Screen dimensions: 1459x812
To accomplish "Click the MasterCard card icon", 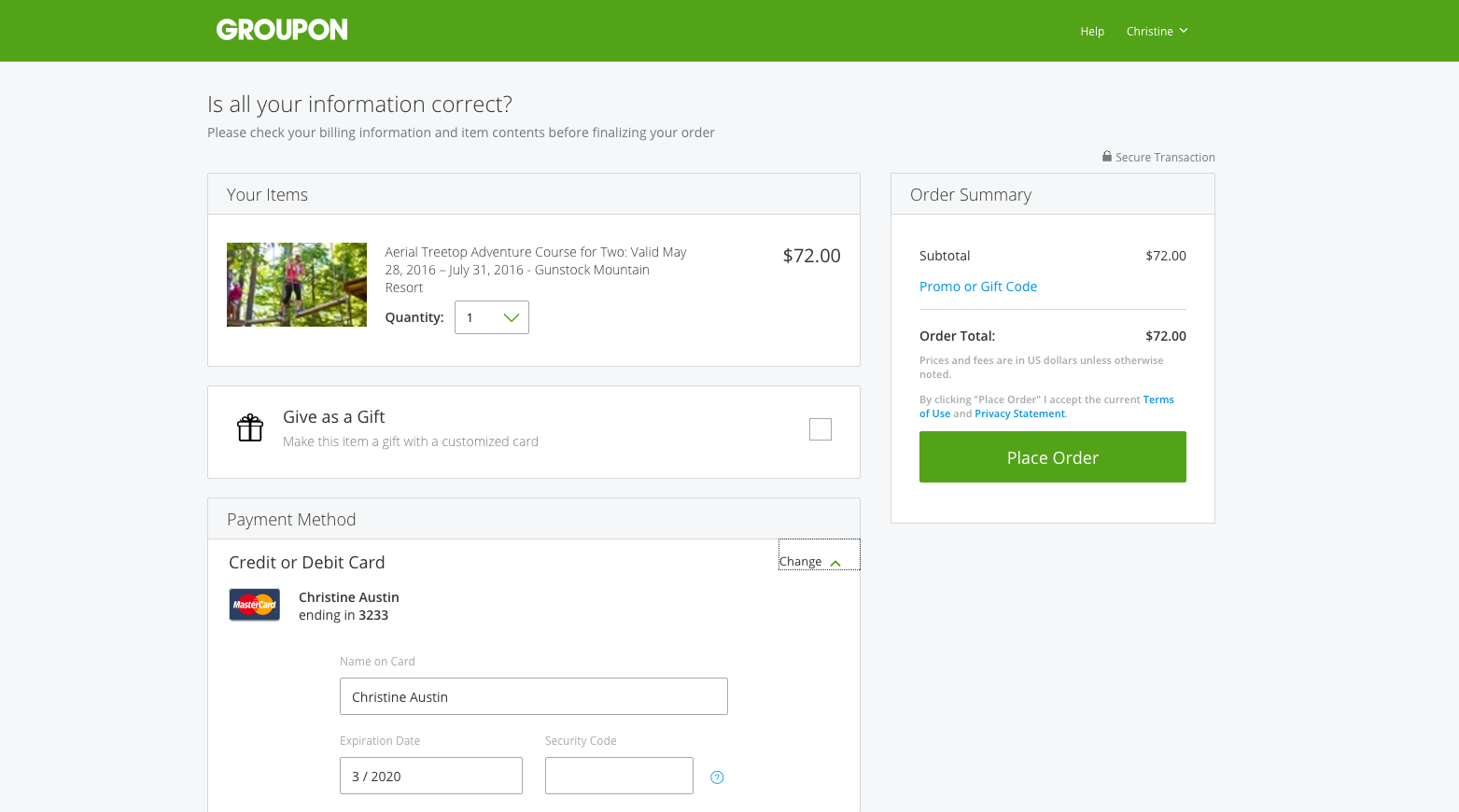I will click(x=255, y=605).
